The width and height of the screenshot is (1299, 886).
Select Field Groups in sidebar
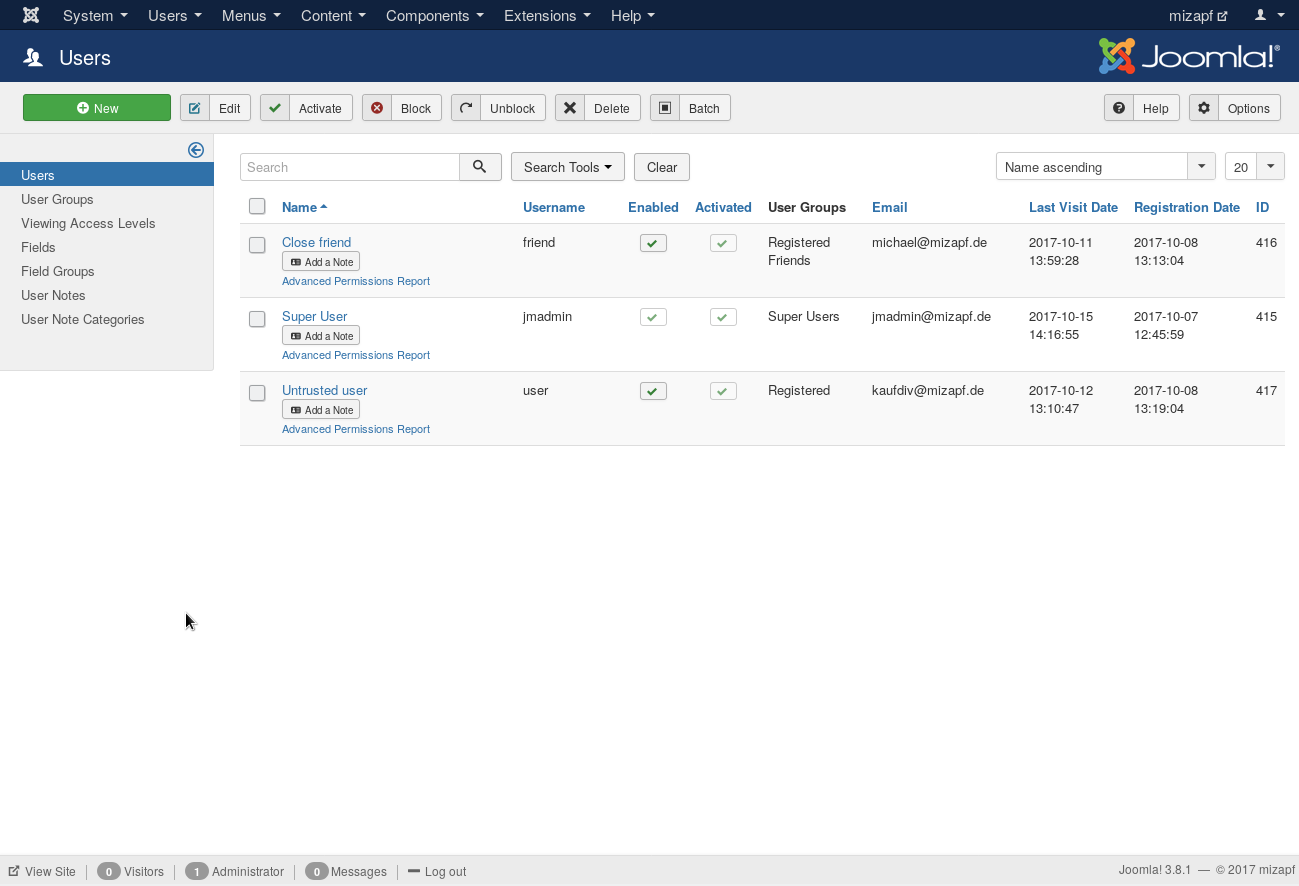click(x=57, y=271)
